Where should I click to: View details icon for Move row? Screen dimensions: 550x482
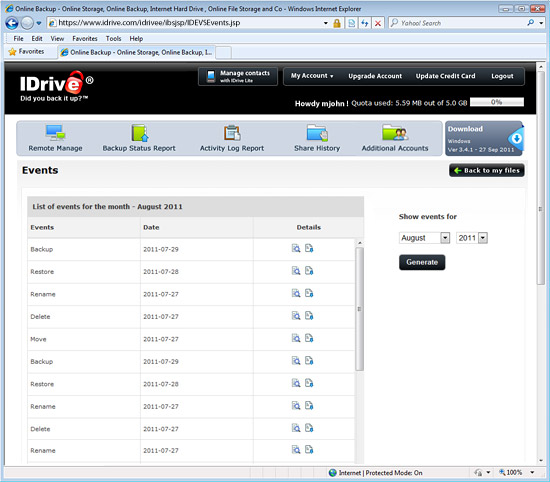[296, 338]
